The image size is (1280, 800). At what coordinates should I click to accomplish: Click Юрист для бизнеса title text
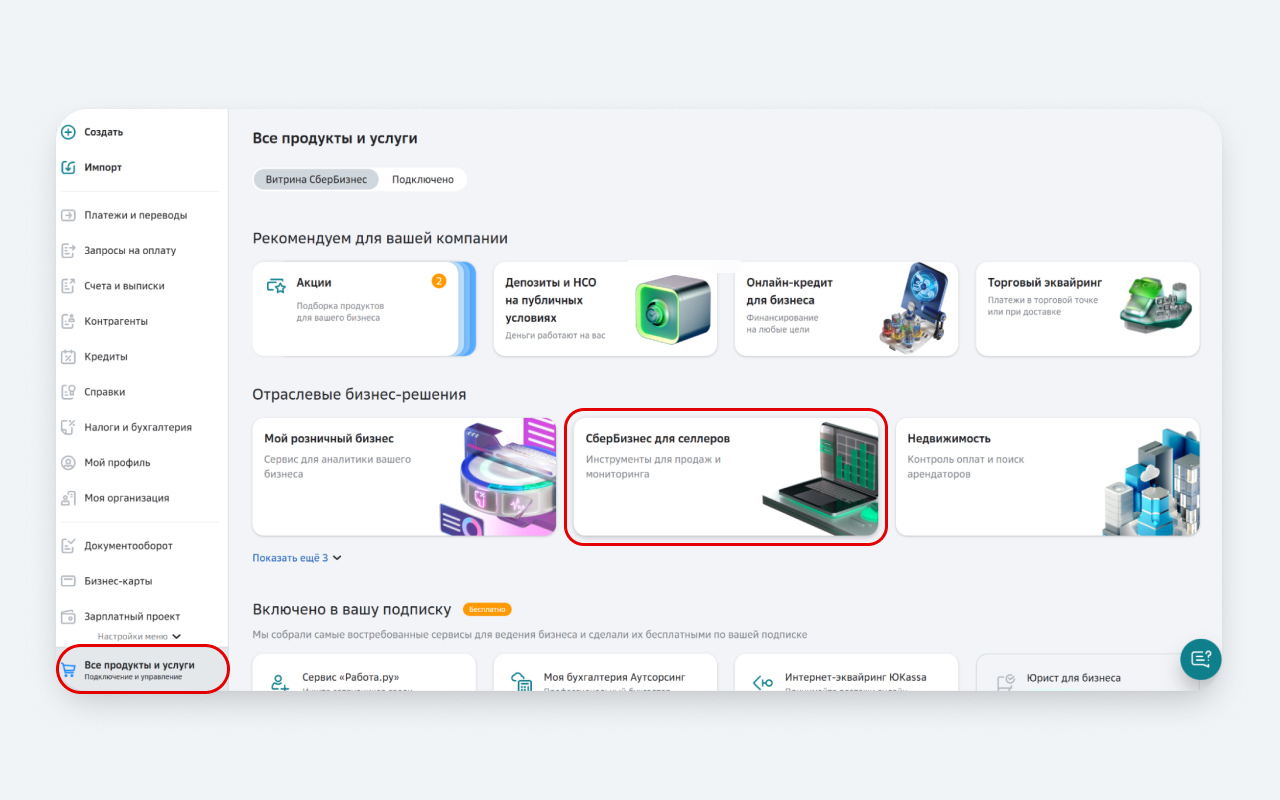pos(1074,677)
